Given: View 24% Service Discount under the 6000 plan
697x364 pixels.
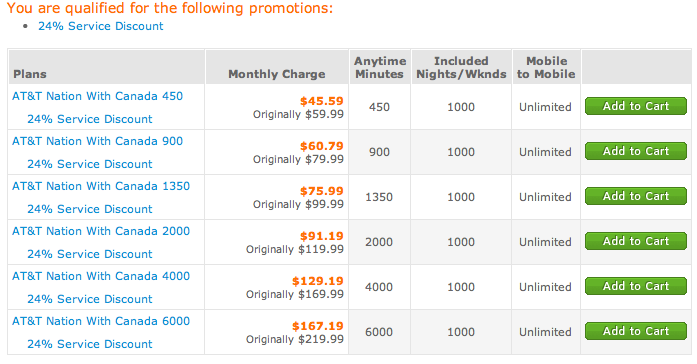Looking at the screenshot, I should click(x=90, y=344).
